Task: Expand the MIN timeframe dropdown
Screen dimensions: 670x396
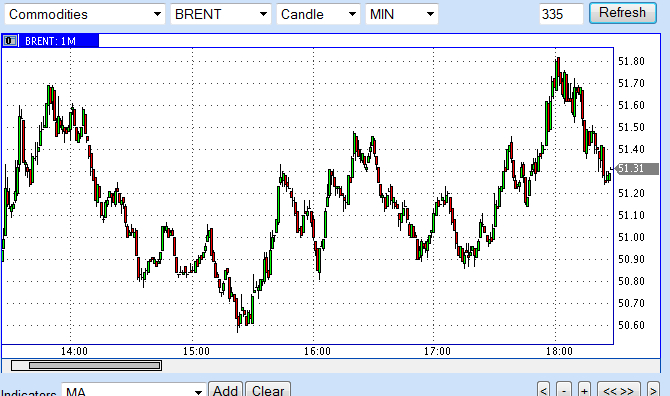Action: (x=402, y=14)
